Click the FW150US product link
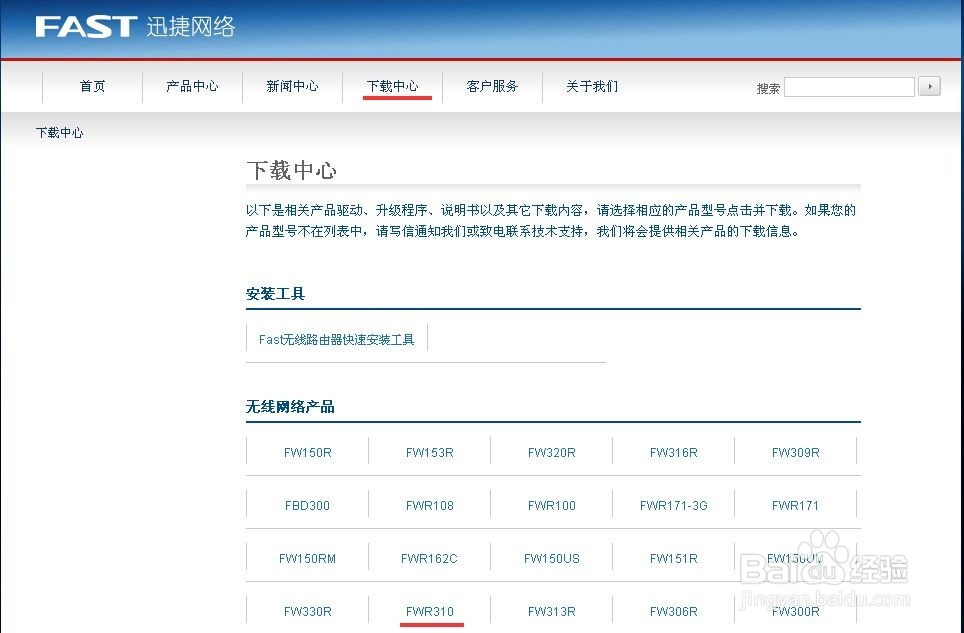This screenshot has height=633, width=964. [551, 558]
